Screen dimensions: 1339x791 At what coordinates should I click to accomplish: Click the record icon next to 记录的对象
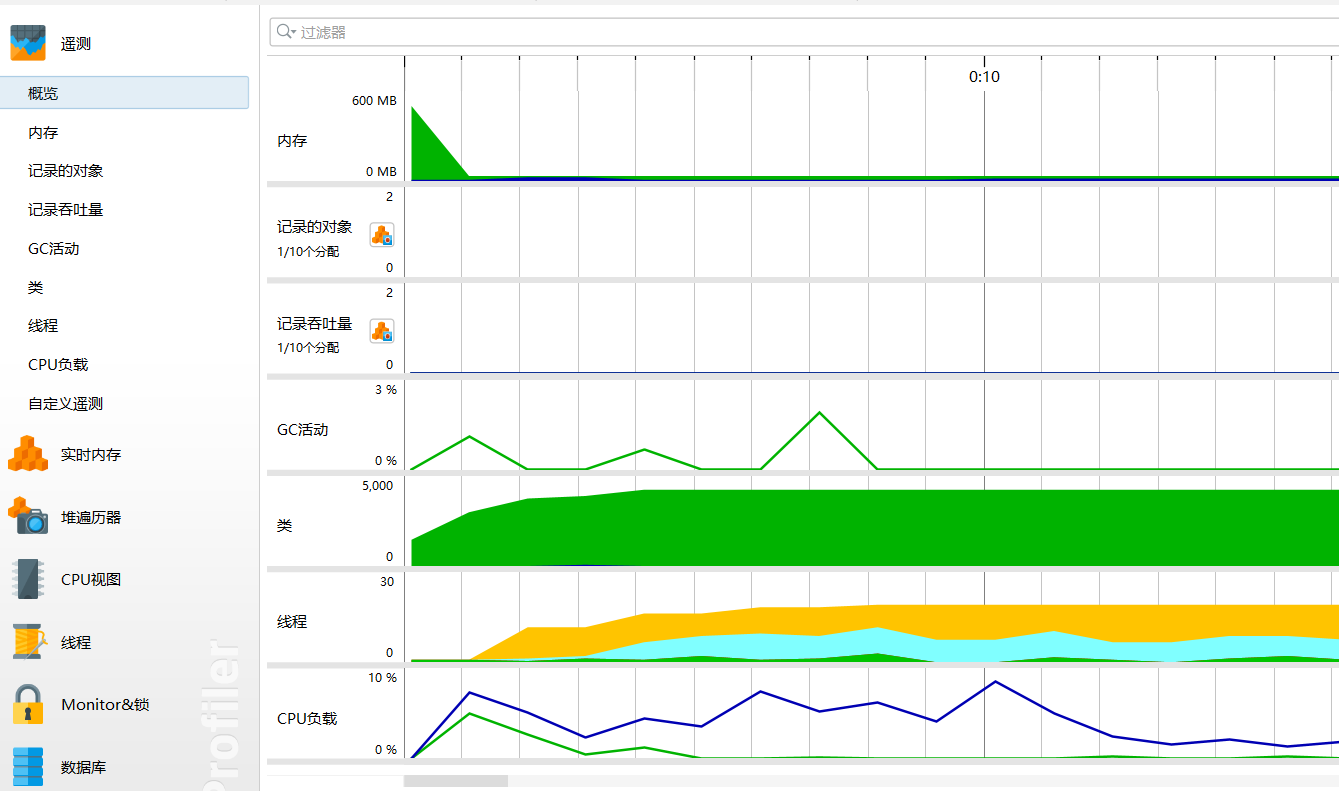[x=382, y=235]
